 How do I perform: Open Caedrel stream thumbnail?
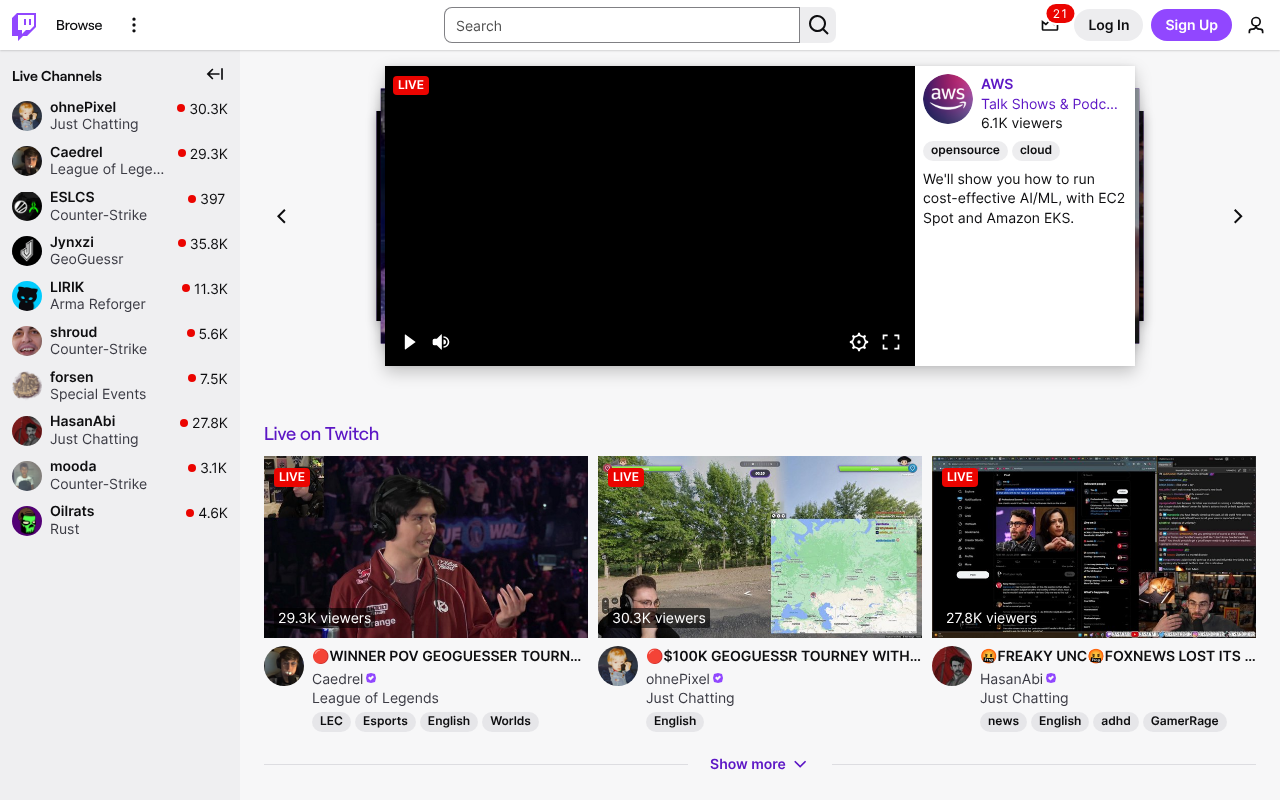tap(426, 547)
